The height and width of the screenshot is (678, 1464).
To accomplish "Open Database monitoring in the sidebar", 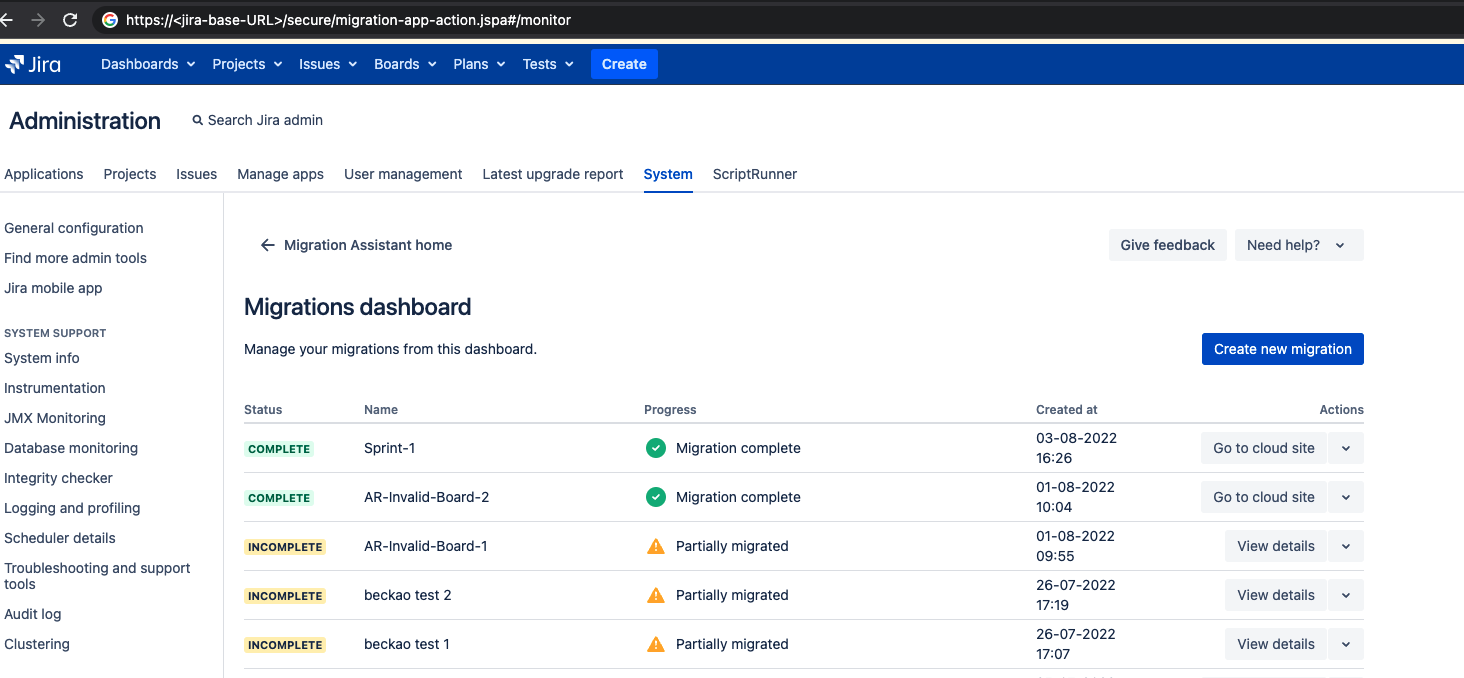I will (71, 448).
